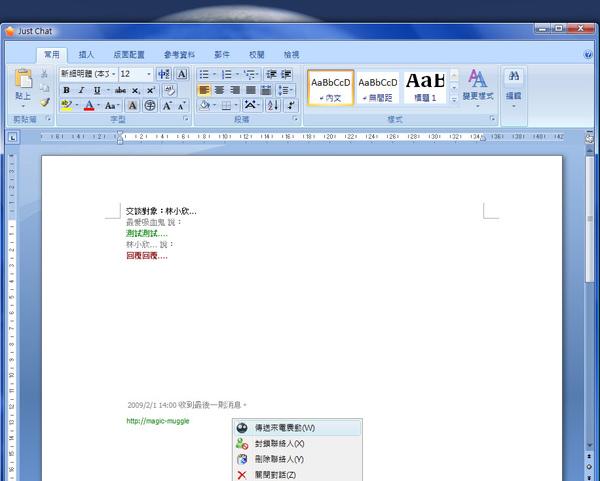The height and width of the screenshot is (481, 600).
Task: Click the Find binoculars icon in 編輯
Action: point(513,77)
